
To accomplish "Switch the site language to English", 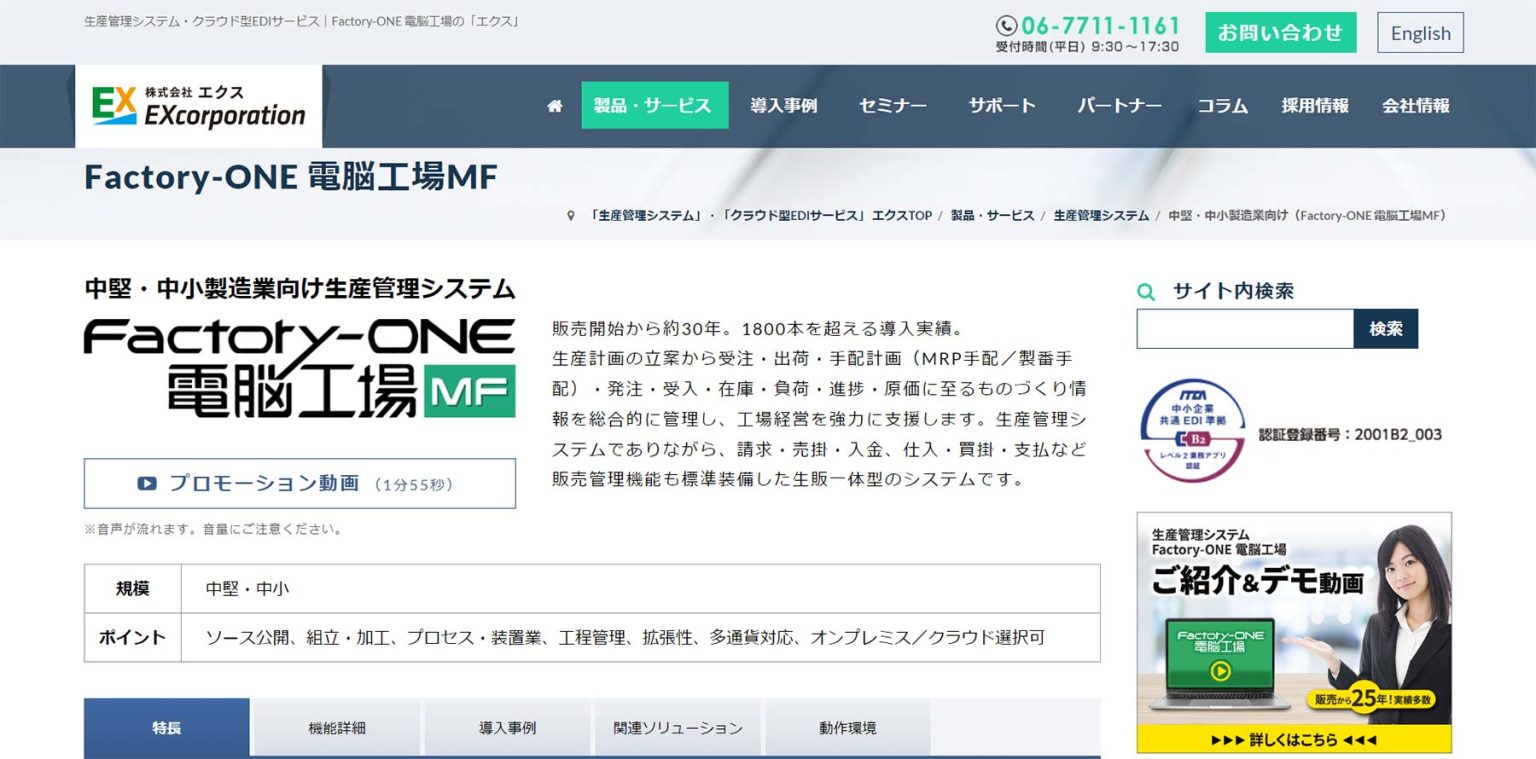I will click(x=1420, y=32).
